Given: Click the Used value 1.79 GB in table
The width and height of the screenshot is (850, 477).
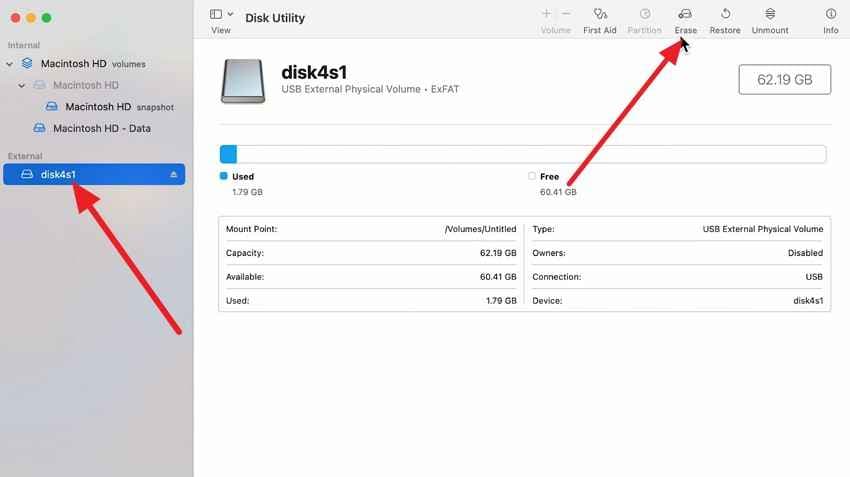Looking at the screenshot, I should point(501,301).
